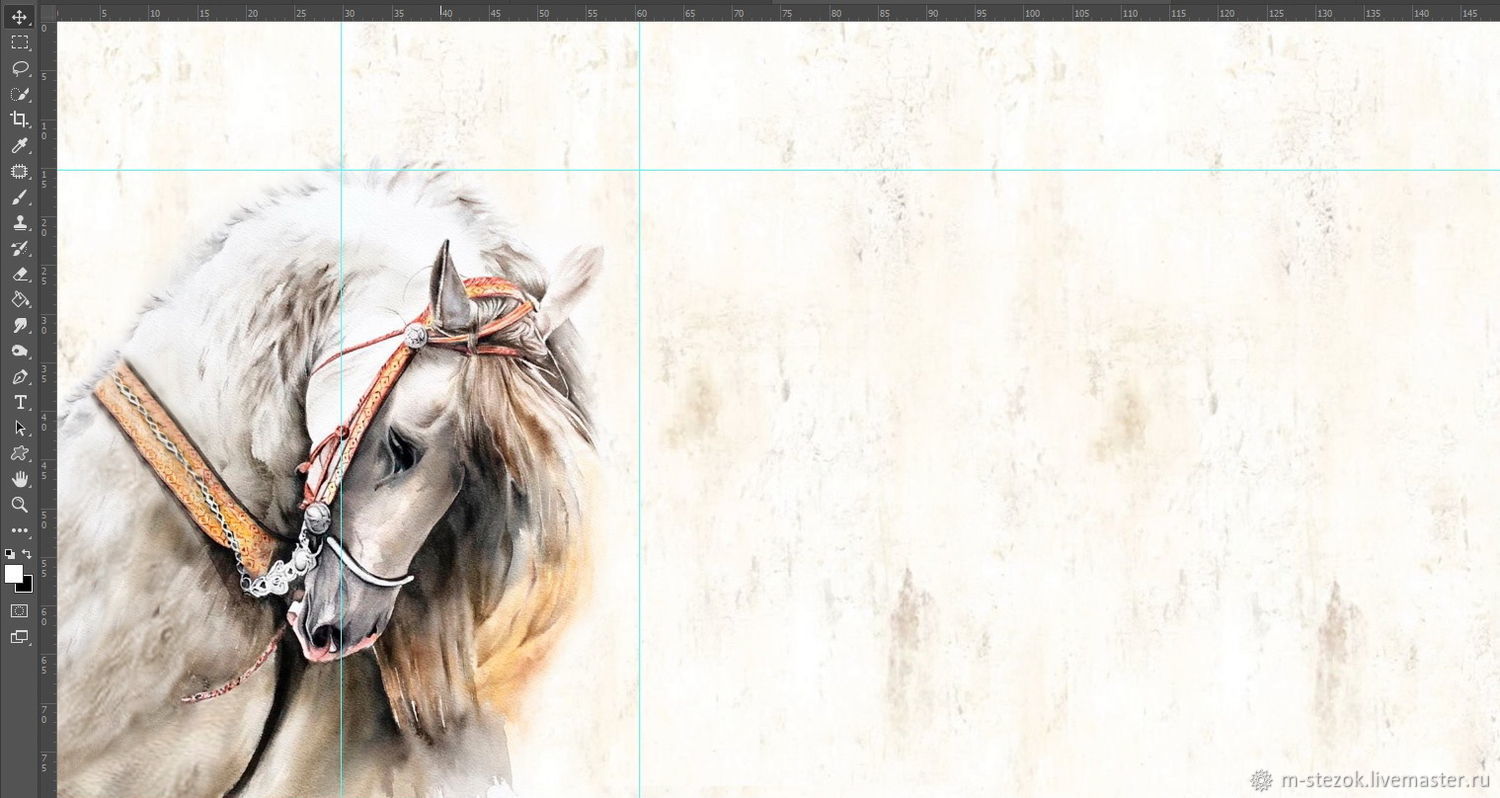This screenshot has height=798, width=1500.
Task: Select the Eraser tool
Action: 19,274
